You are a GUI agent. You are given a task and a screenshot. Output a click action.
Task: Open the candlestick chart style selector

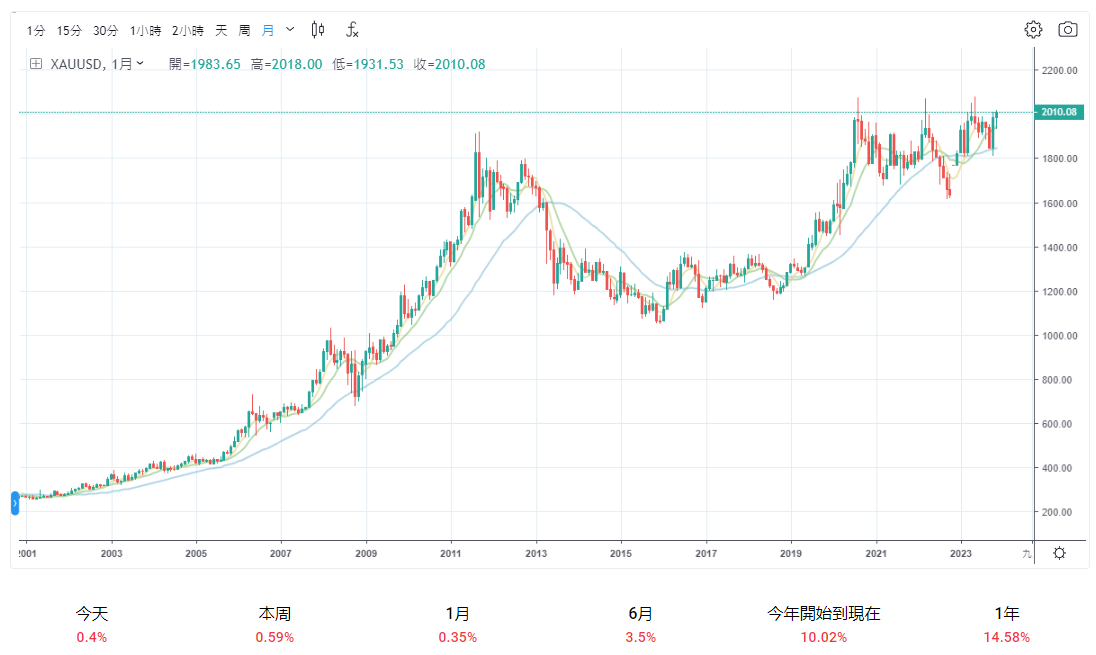click(318, 30)
